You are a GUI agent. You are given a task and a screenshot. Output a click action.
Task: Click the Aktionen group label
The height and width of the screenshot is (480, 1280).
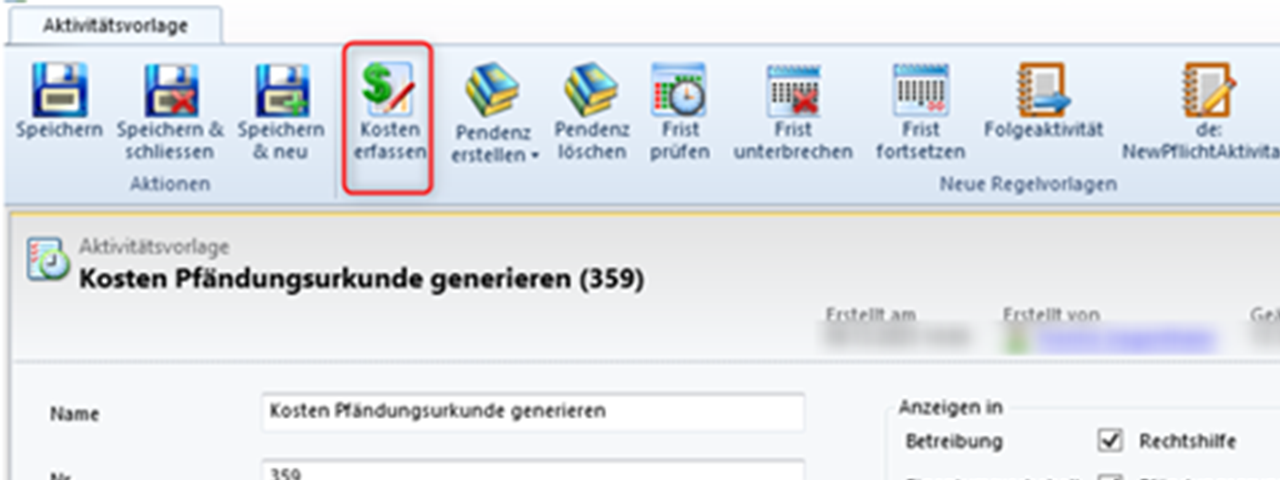pyautogui.click(x=170, y=184)
